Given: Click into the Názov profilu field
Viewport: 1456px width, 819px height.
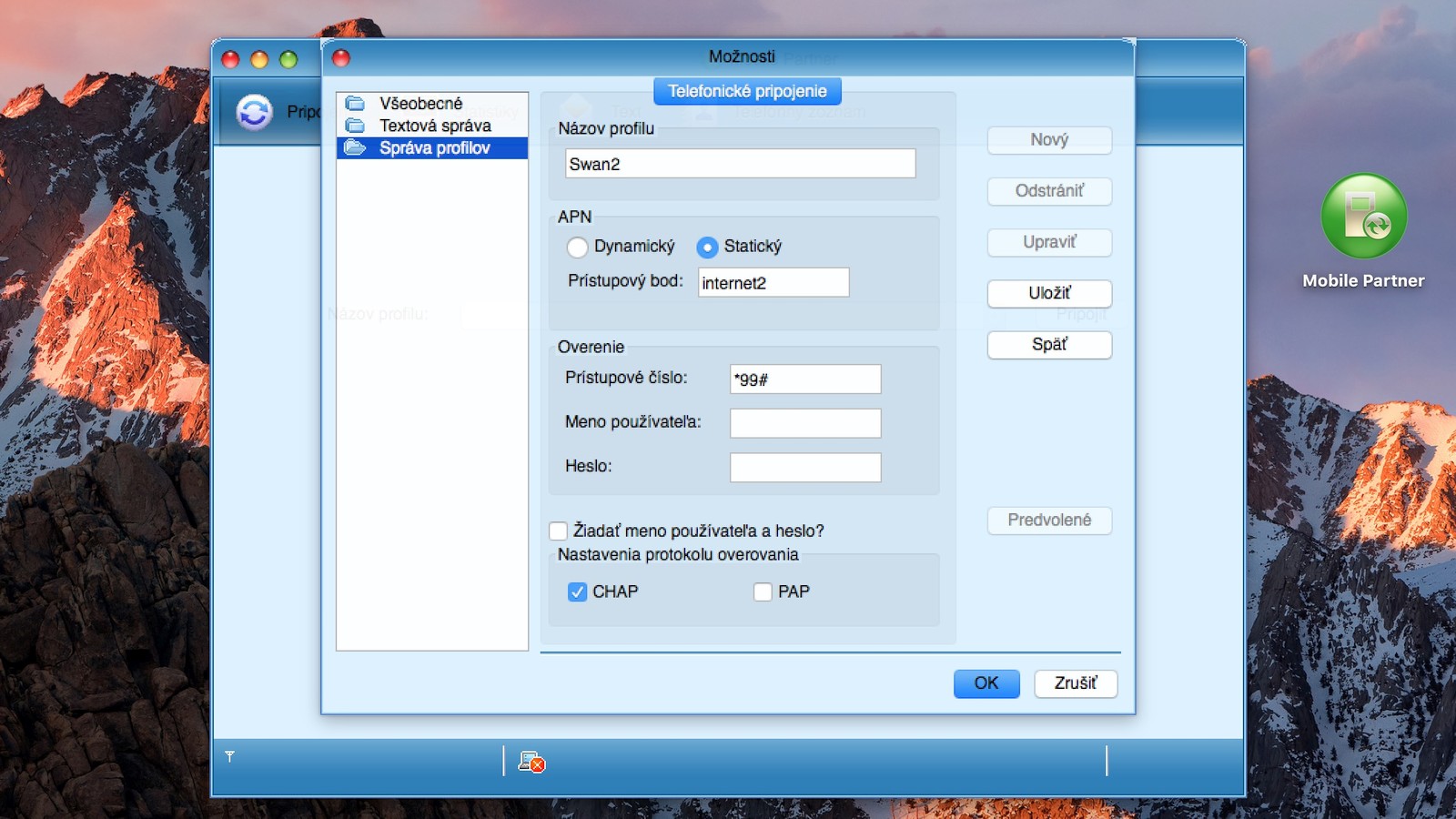Looking at the screenshot, I should tap(740, 164).
